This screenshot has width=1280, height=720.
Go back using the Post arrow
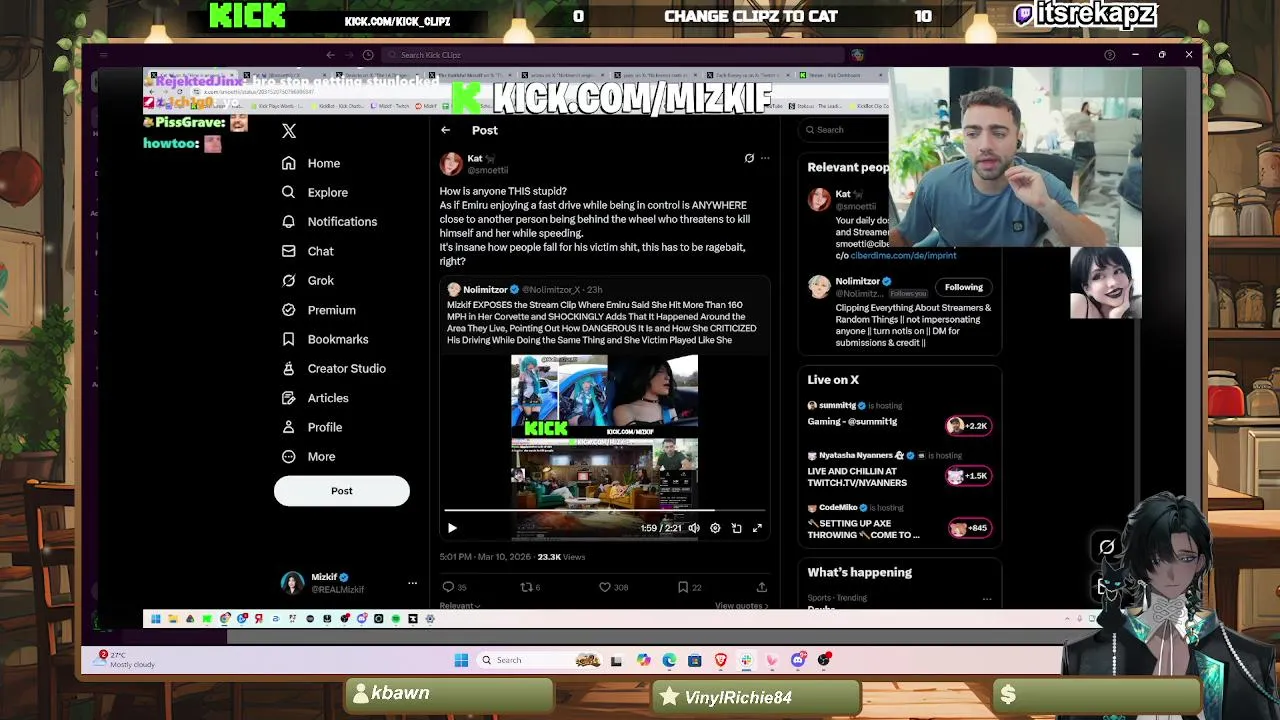click(445, 130)
